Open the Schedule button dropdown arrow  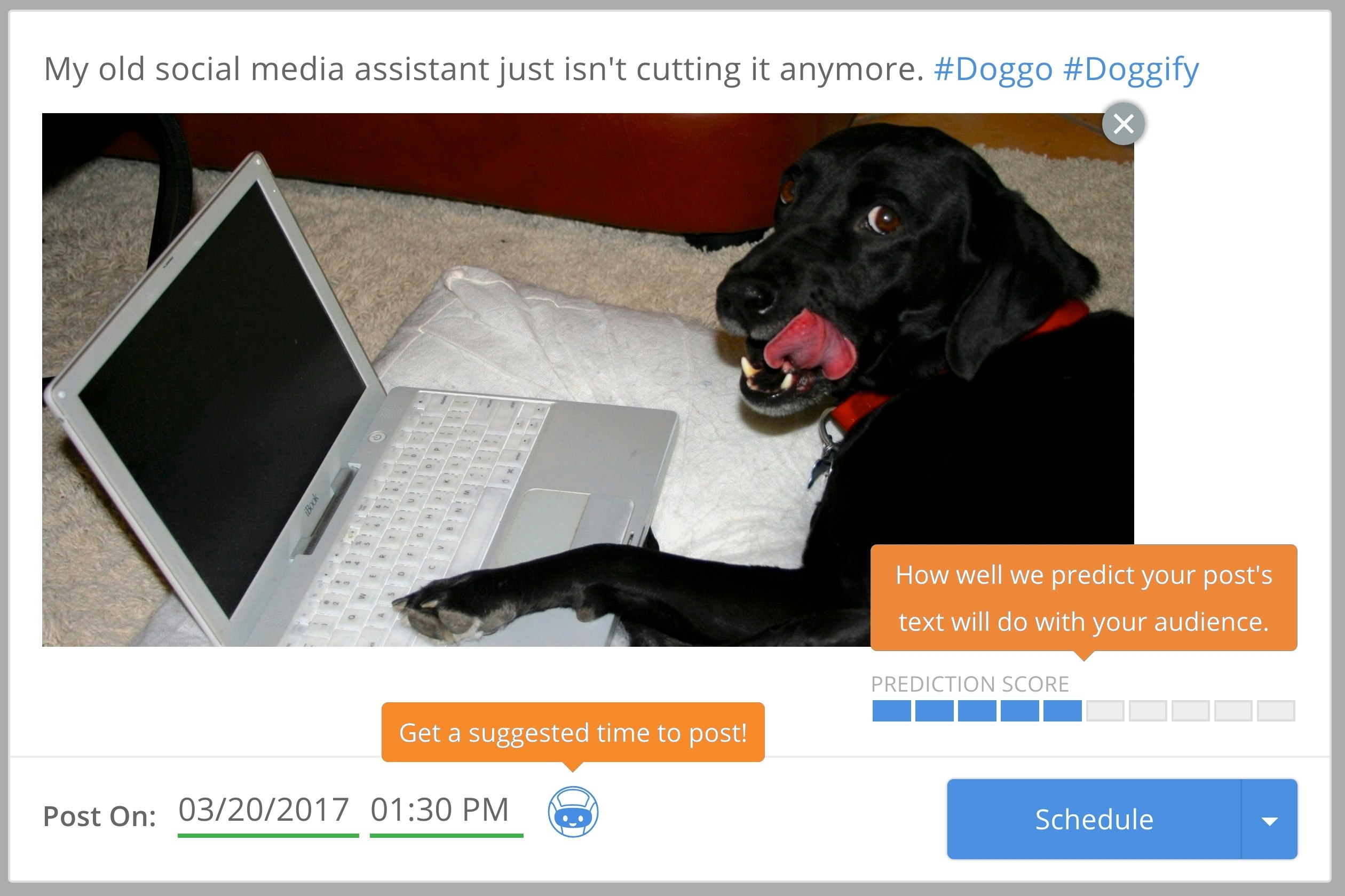pos(1270,819)
